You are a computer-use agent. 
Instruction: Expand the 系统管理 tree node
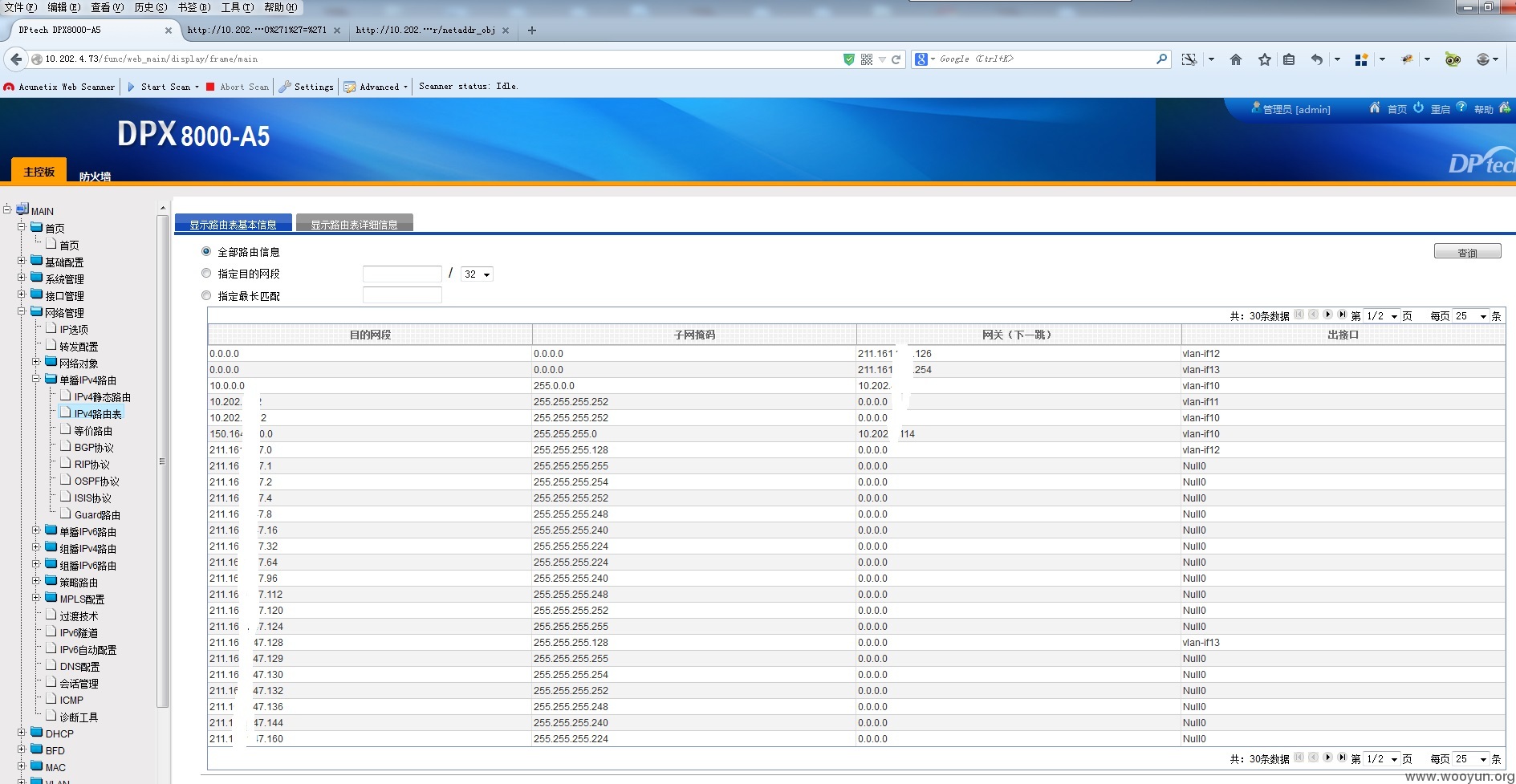(x=22, y=278)
